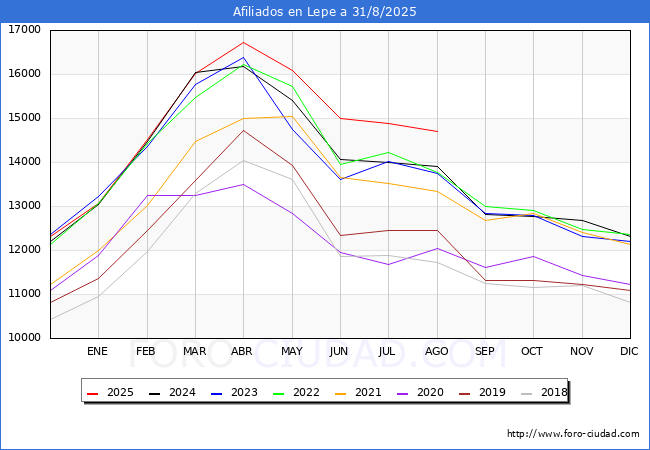The width and height of the screenshot is (650, 450).
Task: Click the dark red 2019 legend swatch
Action: [465, 393]
